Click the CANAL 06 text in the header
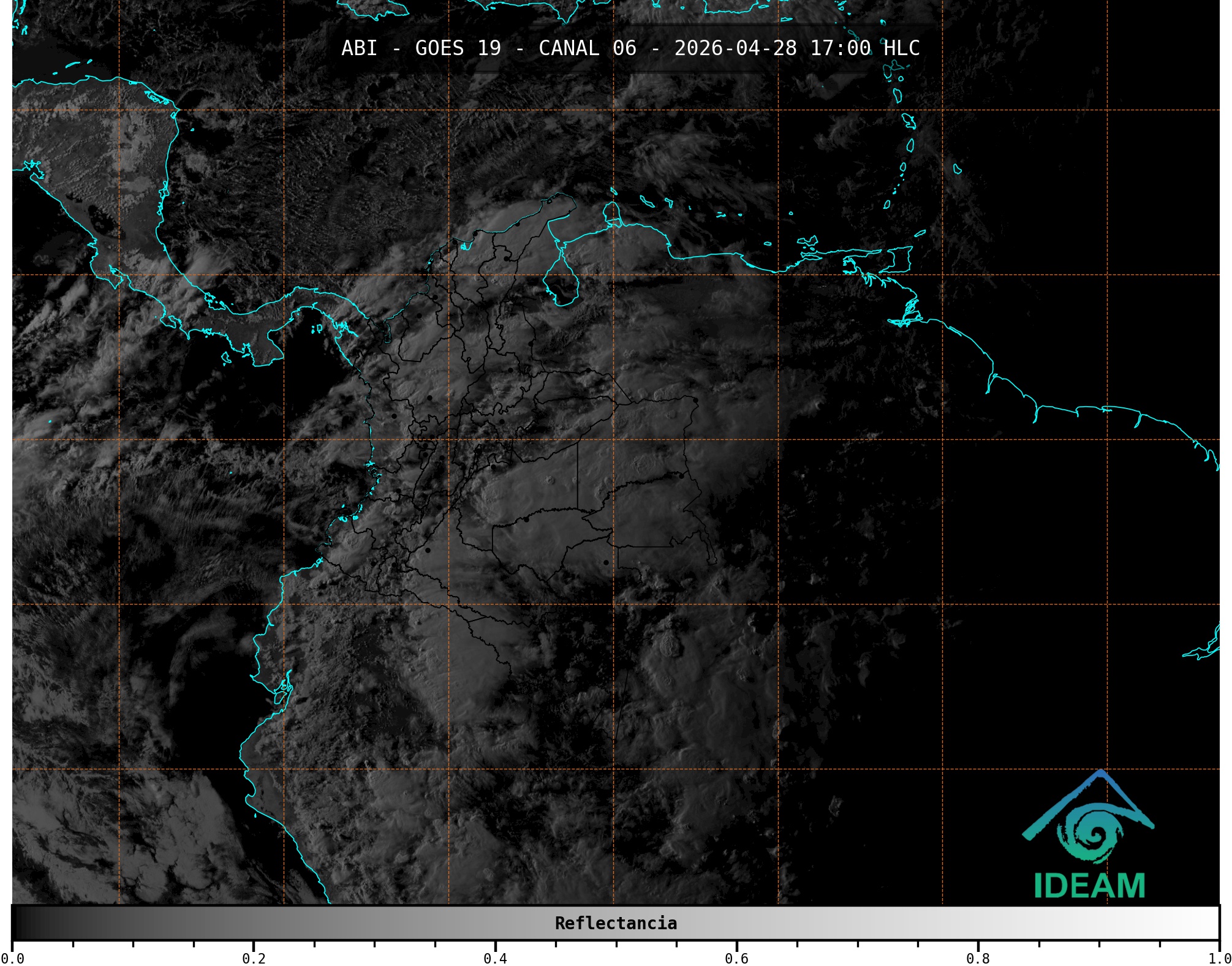The image size is (1232, 966). click(587, 48)
